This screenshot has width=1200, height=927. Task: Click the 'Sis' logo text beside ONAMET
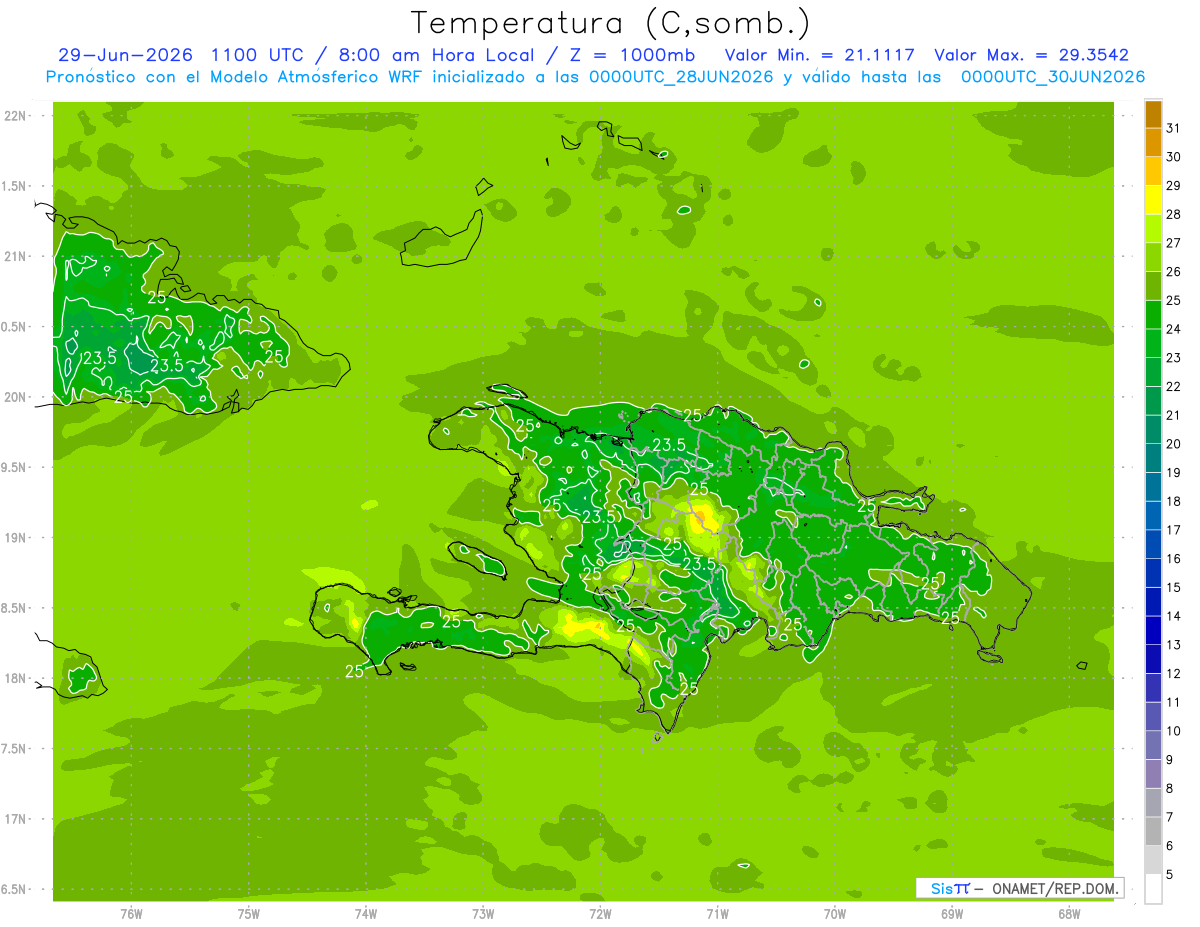942,888
